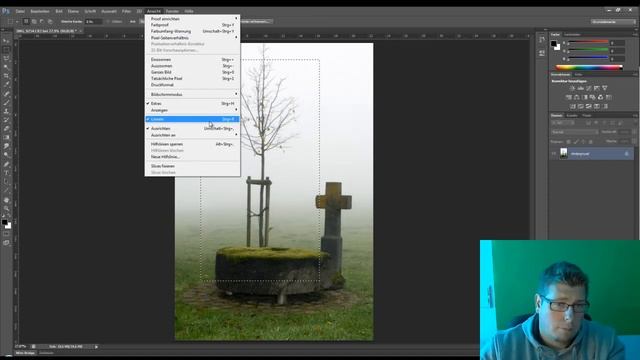The width and height of the screenshot is (640, 360).
Task: Choose Tatsächliche Pixel menu entry
Action: 192,78
